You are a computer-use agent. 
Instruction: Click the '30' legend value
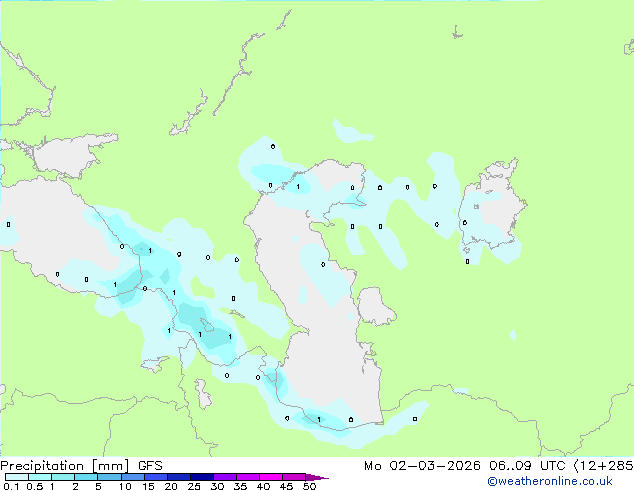point(217,486)
